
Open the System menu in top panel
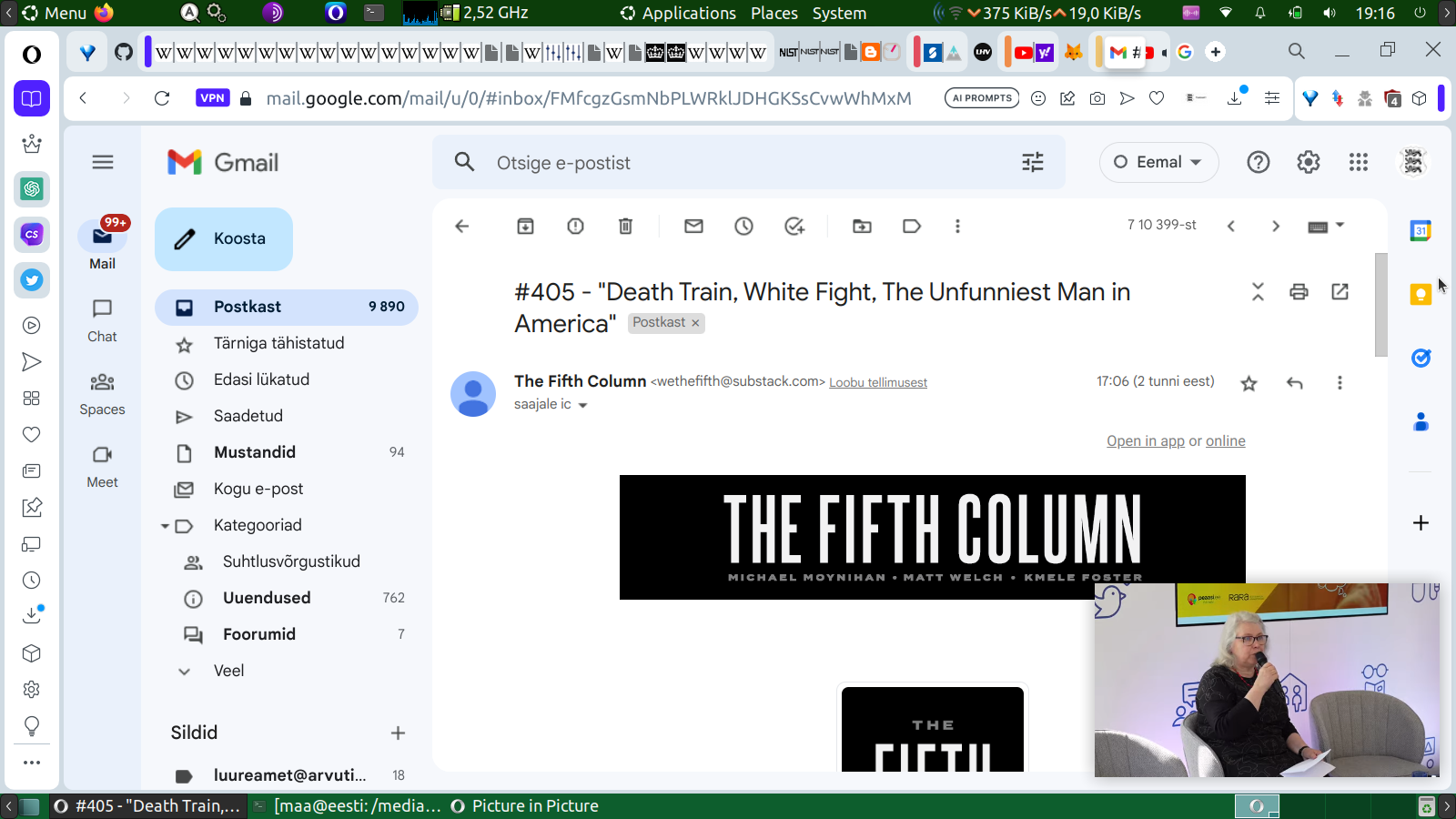839,13
